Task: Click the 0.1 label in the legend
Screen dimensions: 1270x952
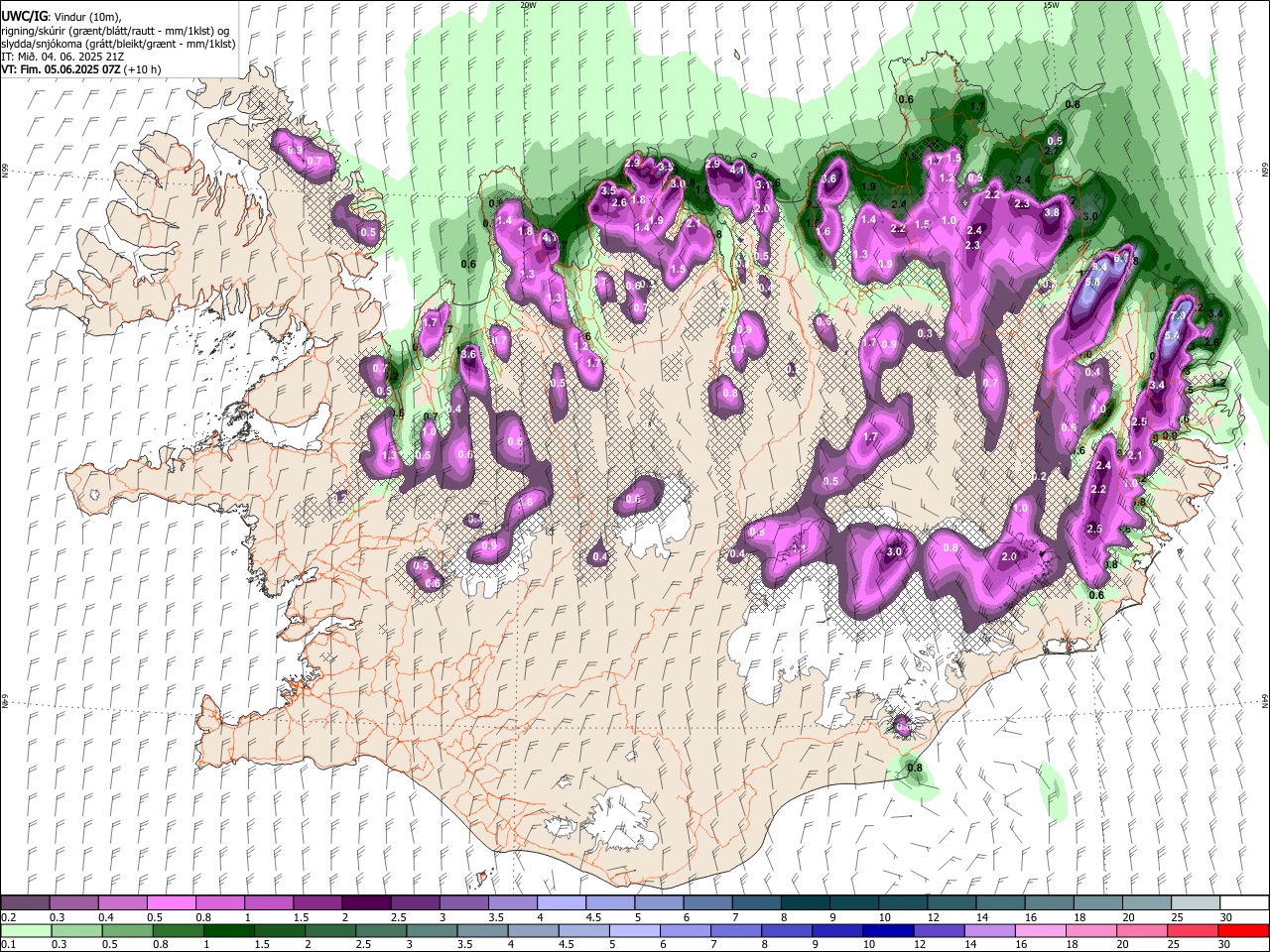Action: tap(8, 944)
